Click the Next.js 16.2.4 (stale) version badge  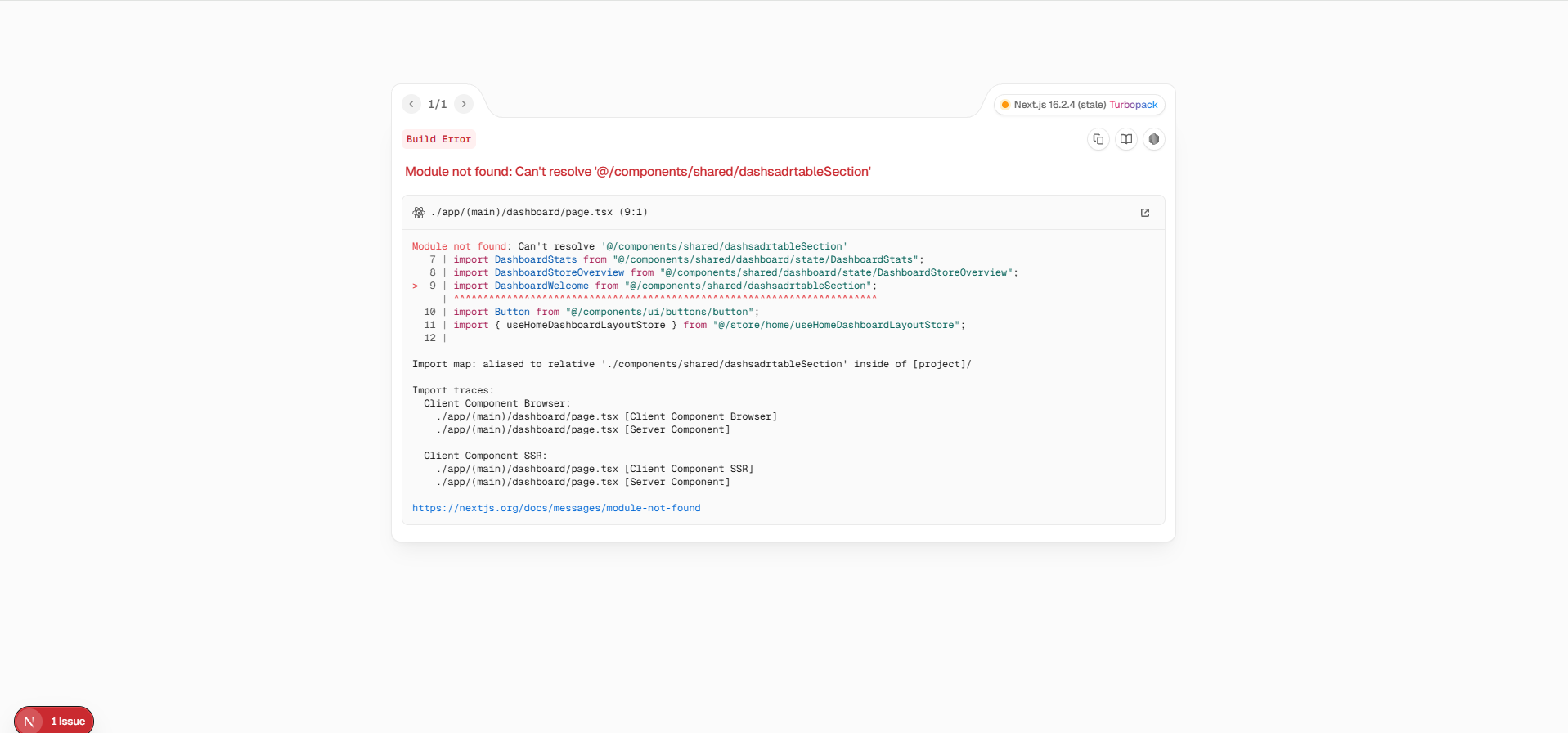pyautogui.click(x=1060, y=105)
